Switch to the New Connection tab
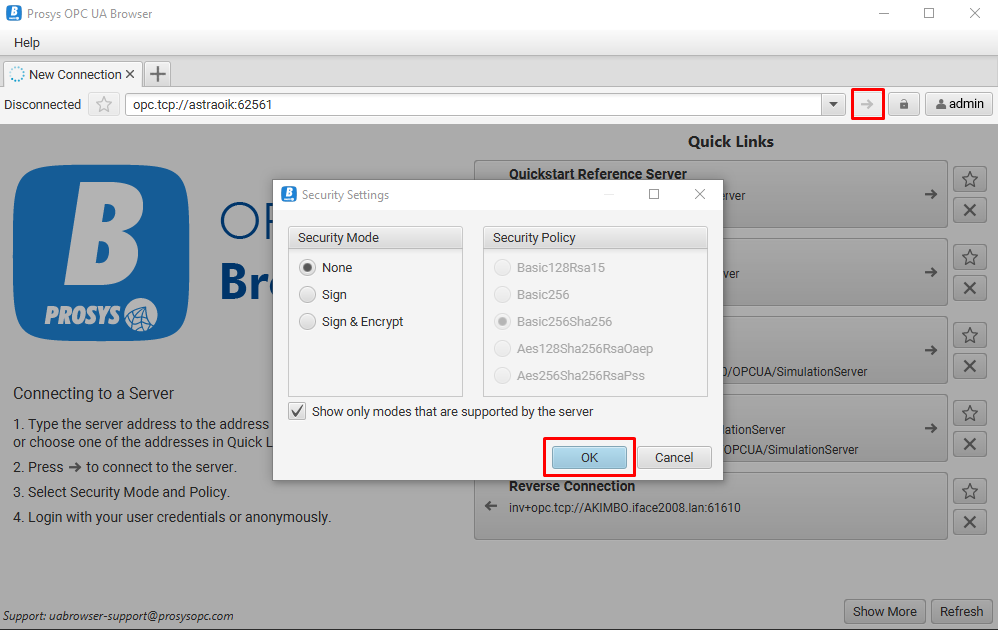This screenshot has width=998, height=630. pyautogui.click(x=70, y=74)
